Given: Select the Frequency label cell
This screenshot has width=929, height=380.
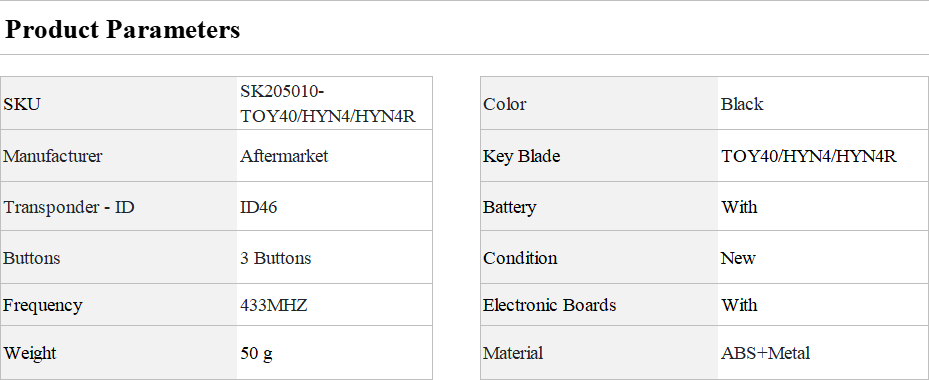Looking at the screenshot, I should [x=118, y=305].
